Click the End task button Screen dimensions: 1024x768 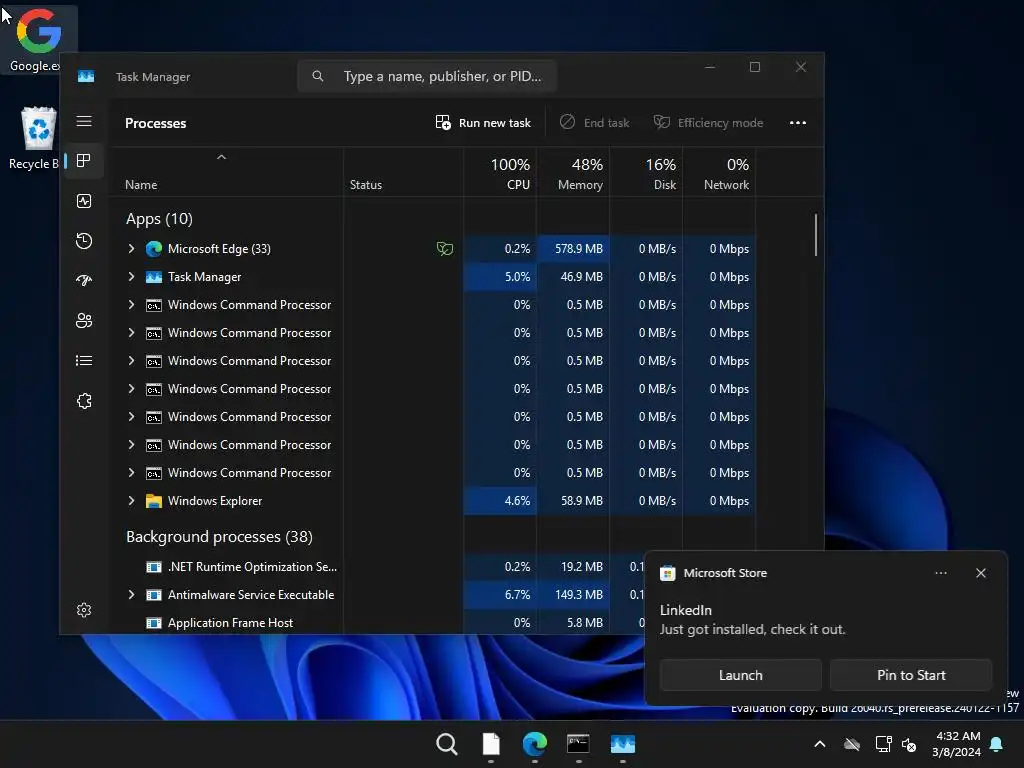click(x=594, y=123)
